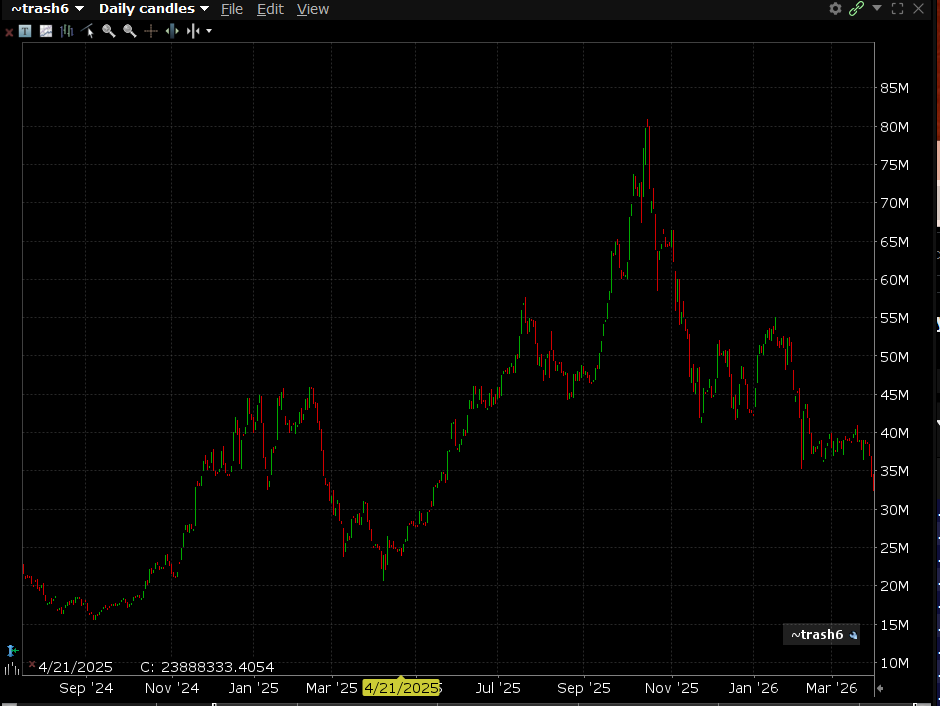Image resolution: width=940 pixels, height=706 pixels.
Task: Click the horizontal expand arrows icon
Action: [171, 31]
